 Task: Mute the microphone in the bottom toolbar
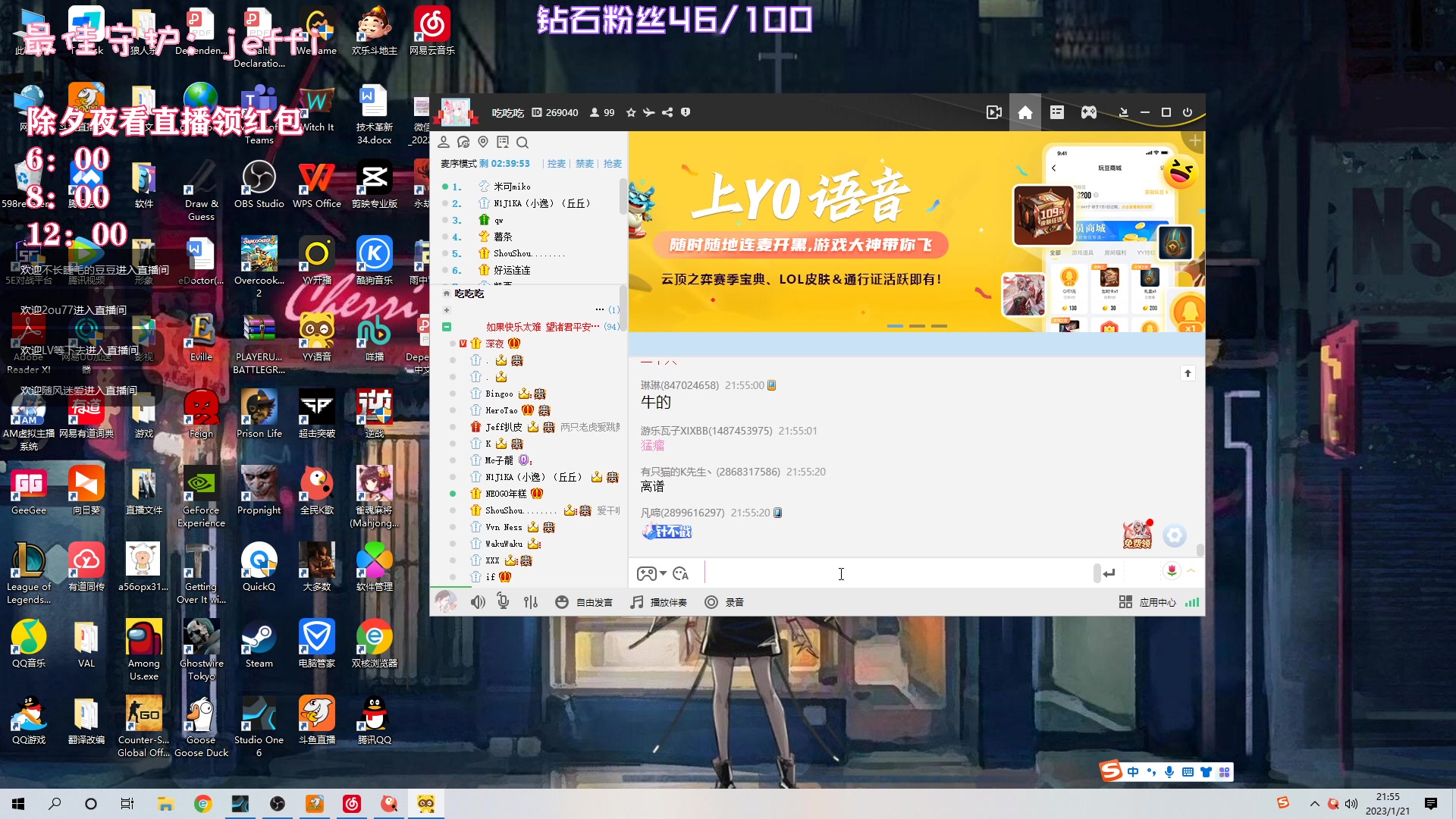[503, 601]
